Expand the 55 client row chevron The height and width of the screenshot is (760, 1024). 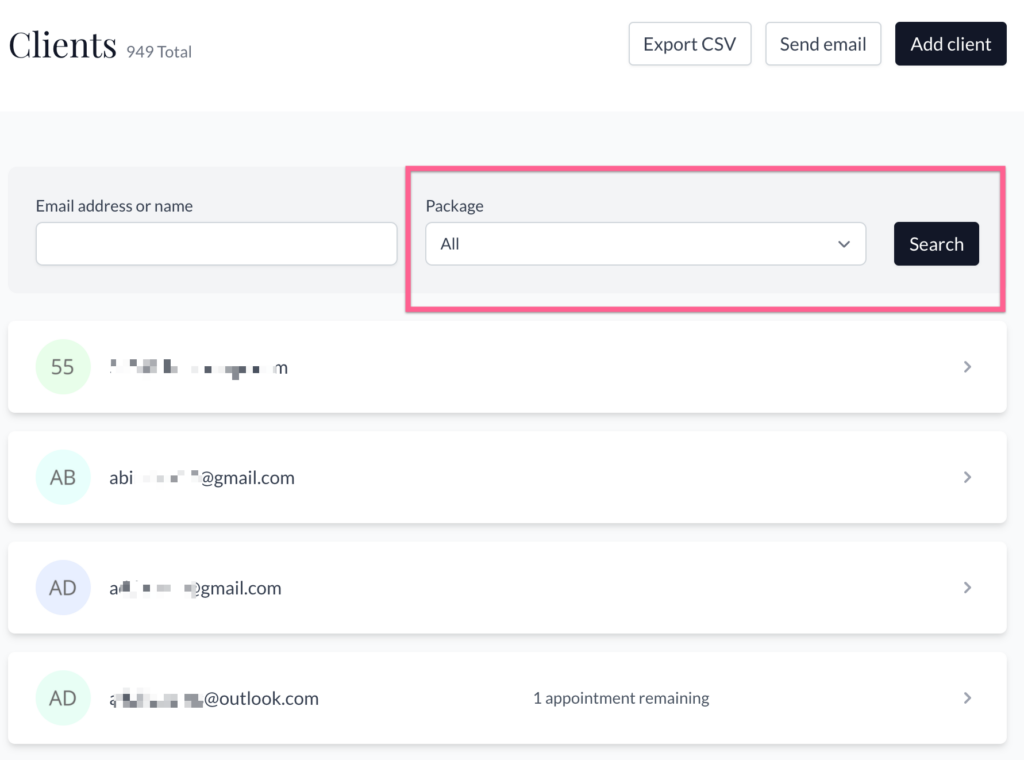pos(967,367)
